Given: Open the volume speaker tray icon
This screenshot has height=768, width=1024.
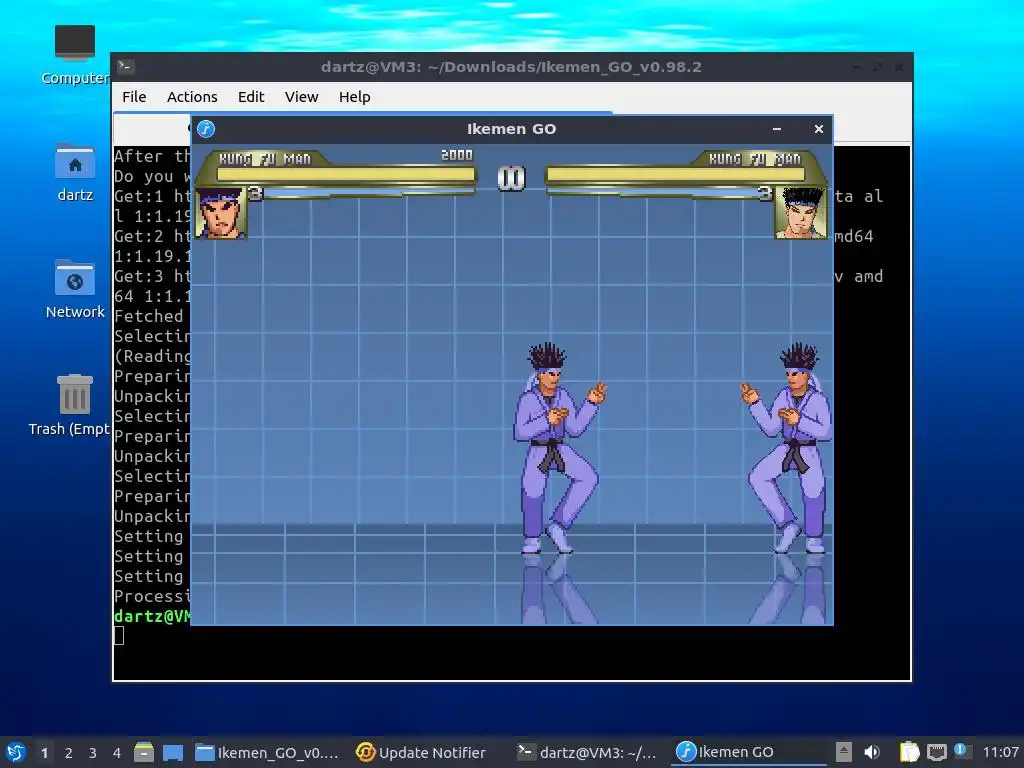Looking at the screenshot, I should (872, 752).
